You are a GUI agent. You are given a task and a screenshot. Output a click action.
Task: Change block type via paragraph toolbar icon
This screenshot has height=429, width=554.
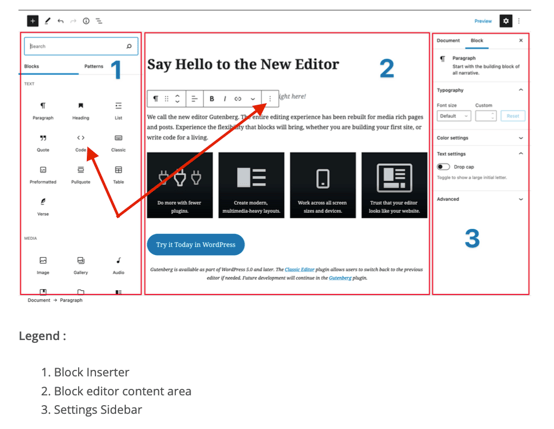tap(155, 99)
